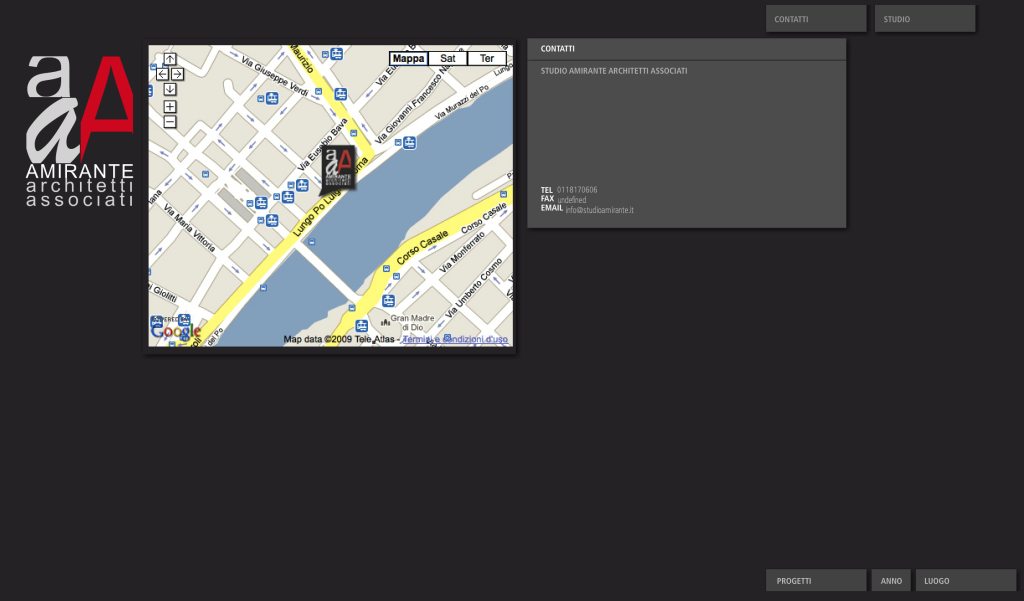Pan the map up with arrow

click(170, 59)
